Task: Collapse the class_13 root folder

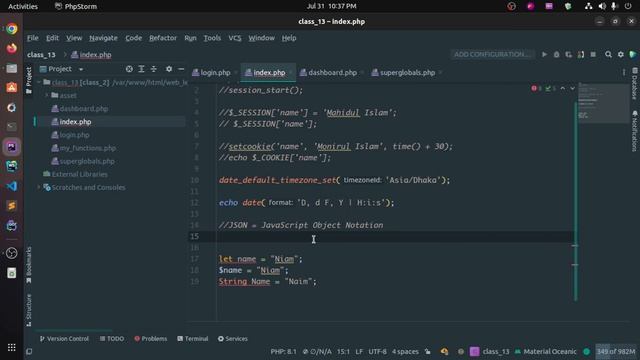Action: coord(39,82)
